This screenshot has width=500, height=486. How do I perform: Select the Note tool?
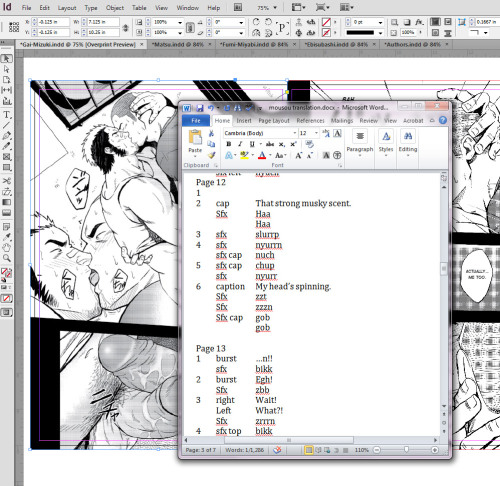click(x=6, y=227)
